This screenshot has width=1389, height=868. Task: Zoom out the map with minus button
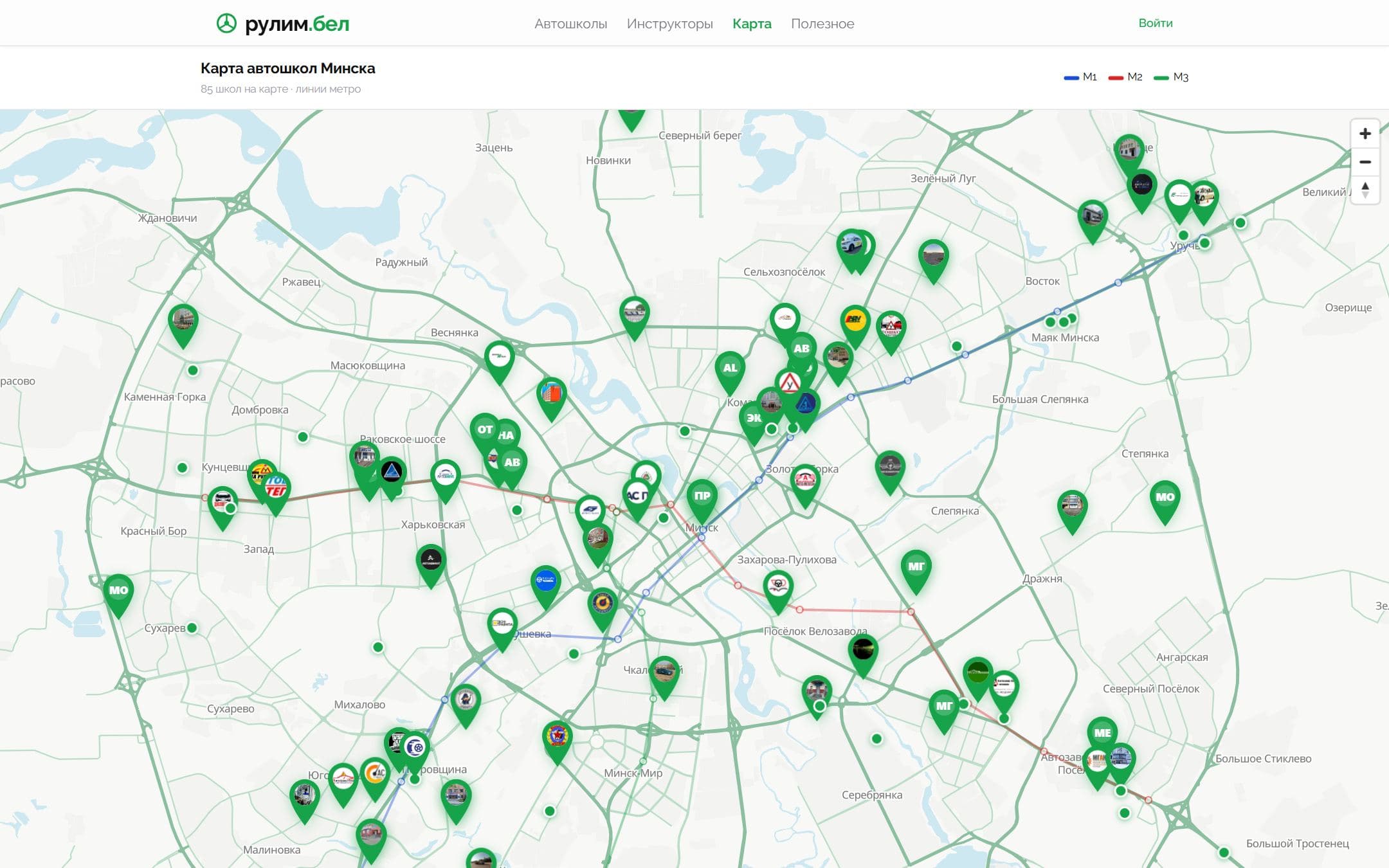1365,162
